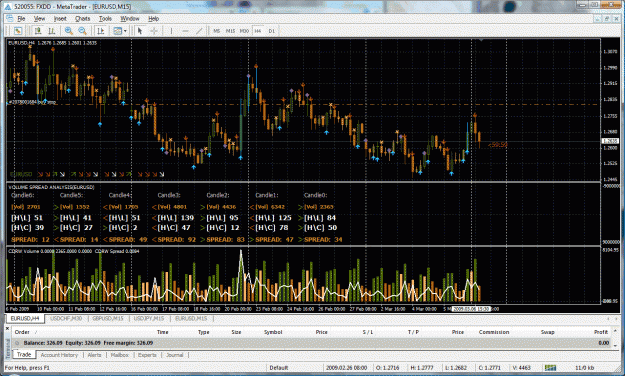The height and width of the screenshot is (376, 625).
Task: Click the V: 4463 volume status value
Action: (x=521, y=368)
